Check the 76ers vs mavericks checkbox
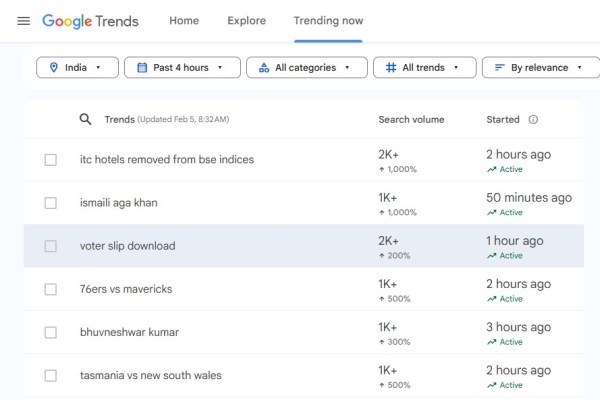The height and width of the screenshot is (400, 600). 51,289
